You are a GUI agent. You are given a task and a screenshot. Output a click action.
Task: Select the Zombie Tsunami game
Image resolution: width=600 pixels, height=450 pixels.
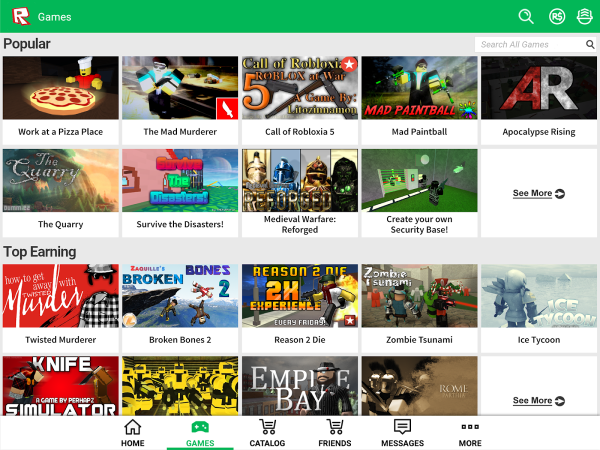pos(419,306)
